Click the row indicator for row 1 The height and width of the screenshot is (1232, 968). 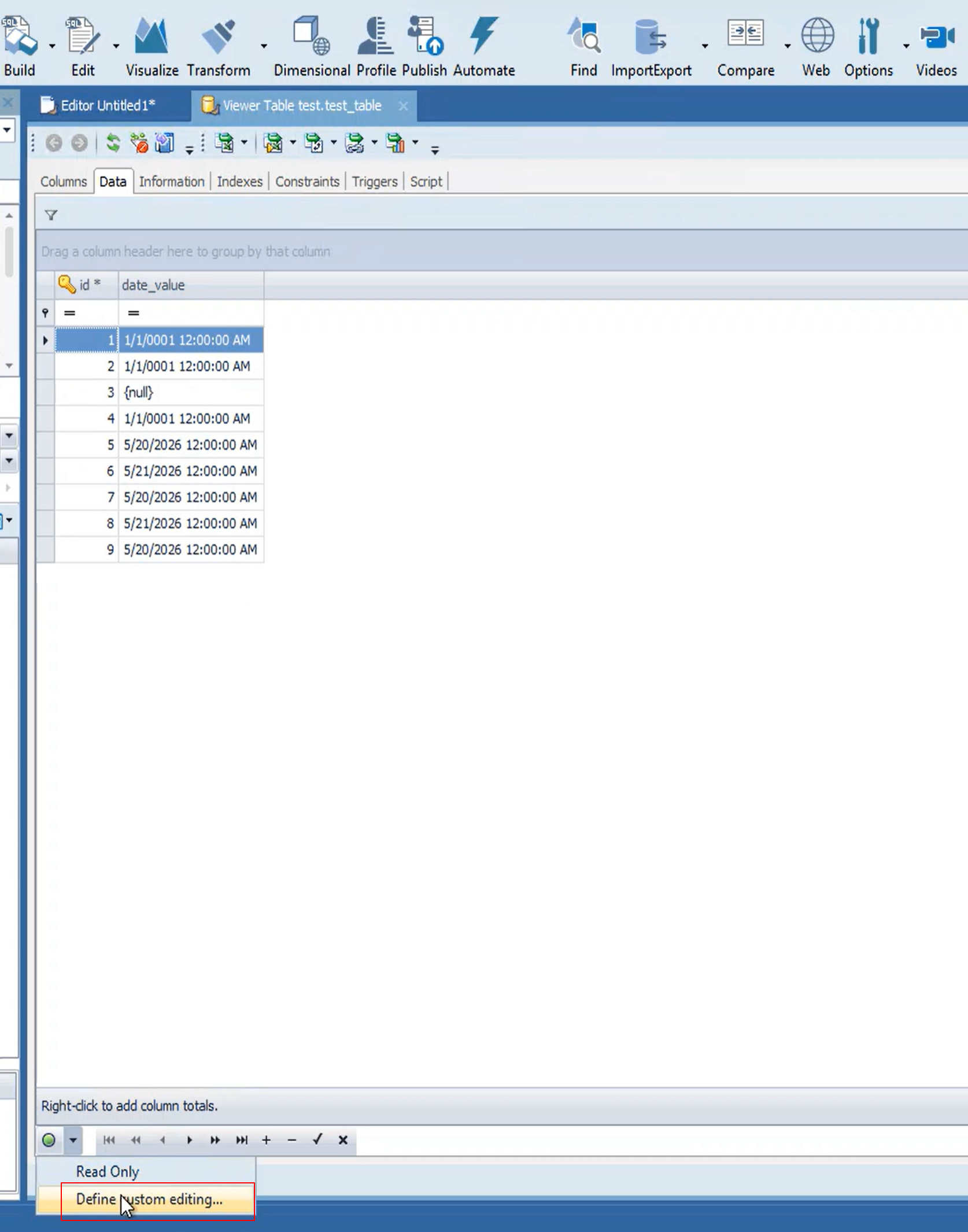pos(46,340)
